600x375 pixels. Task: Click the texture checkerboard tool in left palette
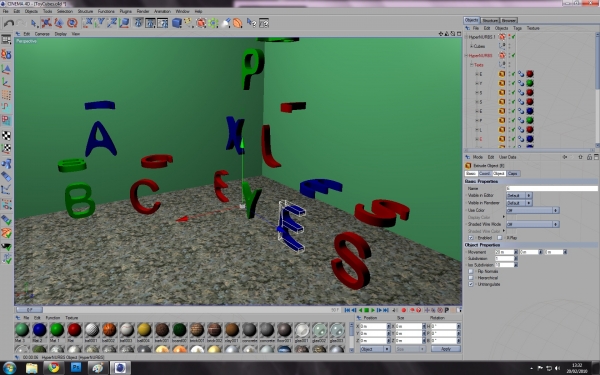tap(6, 135)
